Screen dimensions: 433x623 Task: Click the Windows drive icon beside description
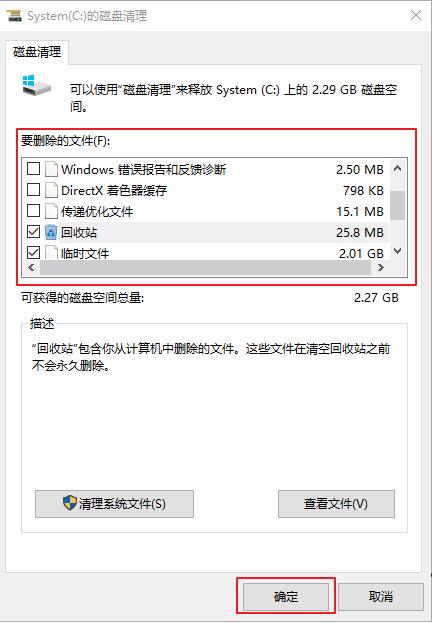tap(37, 85)
